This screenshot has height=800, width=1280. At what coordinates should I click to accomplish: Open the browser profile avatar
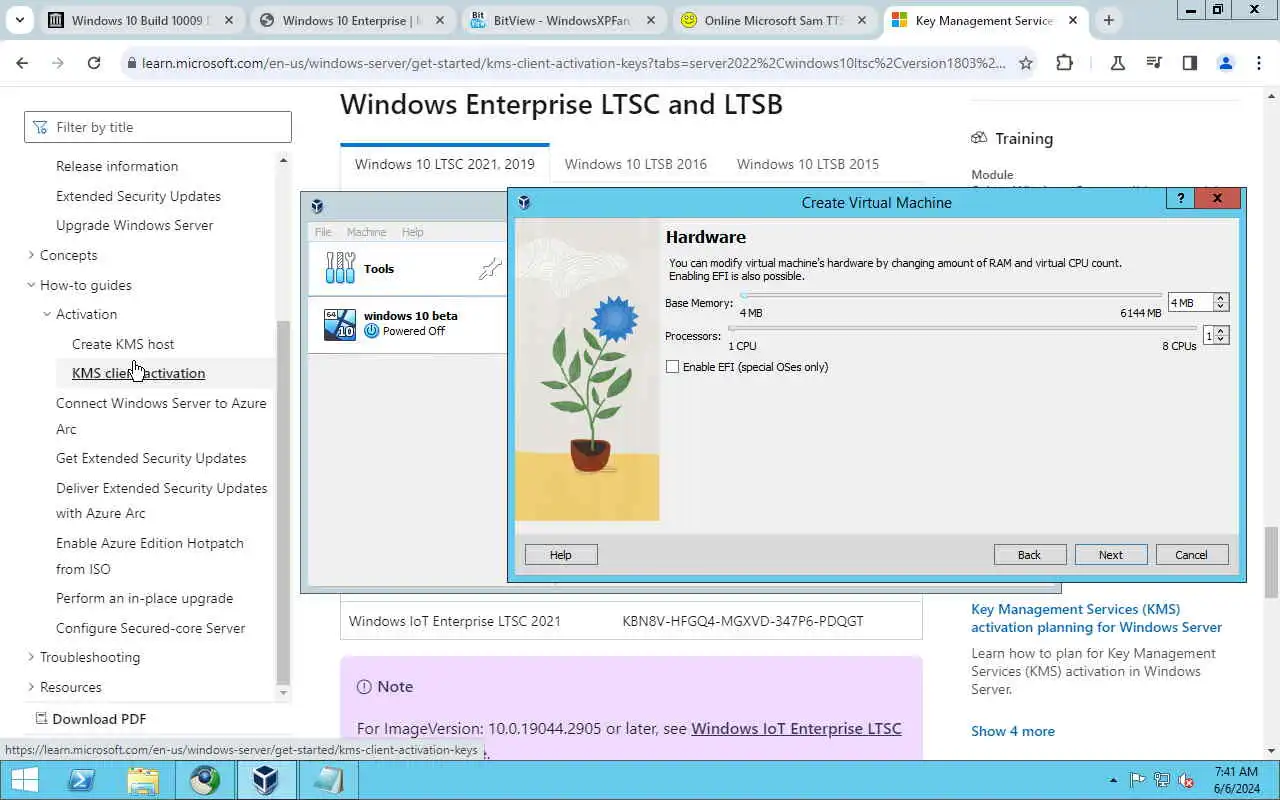[x=1225, y=63]
